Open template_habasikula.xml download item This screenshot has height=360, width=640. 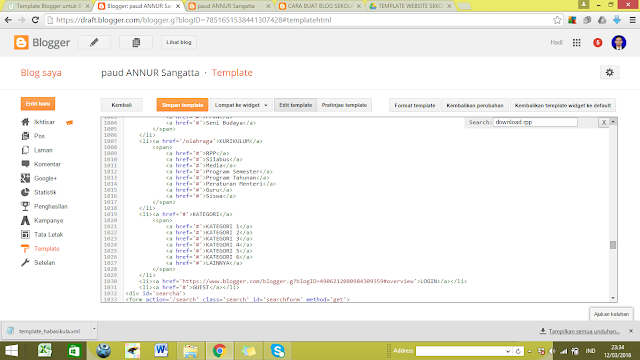tap(49, 331)
